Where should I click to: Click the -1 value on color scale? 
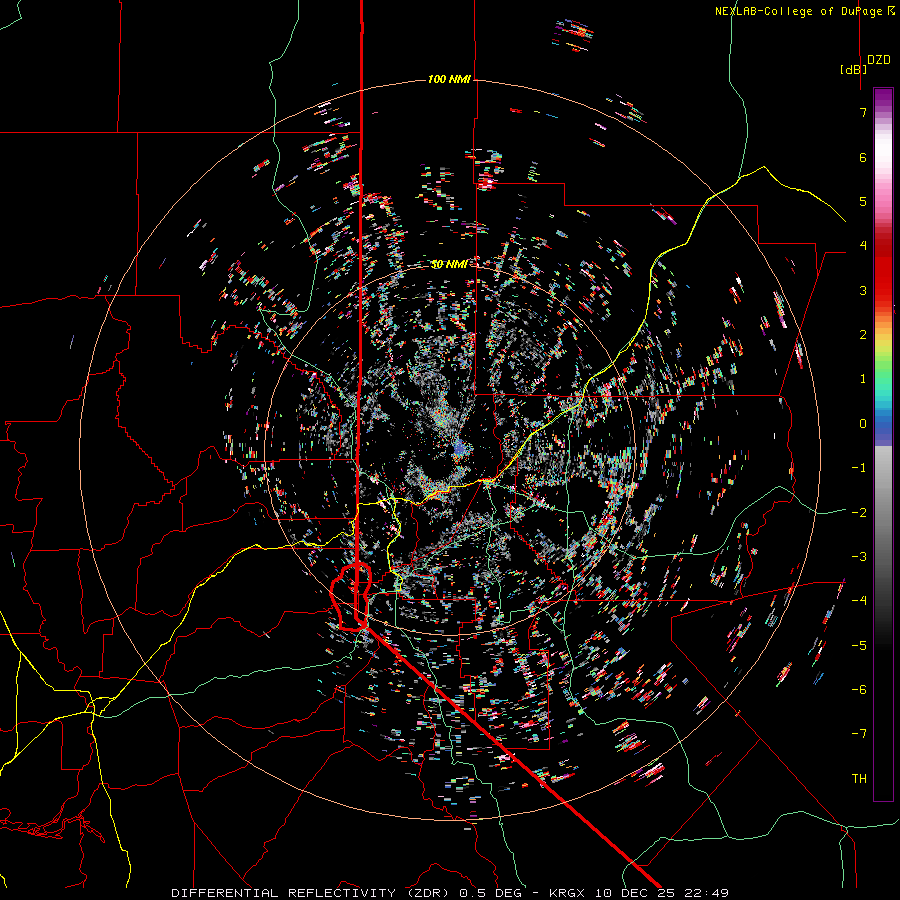tap(859, 468)
